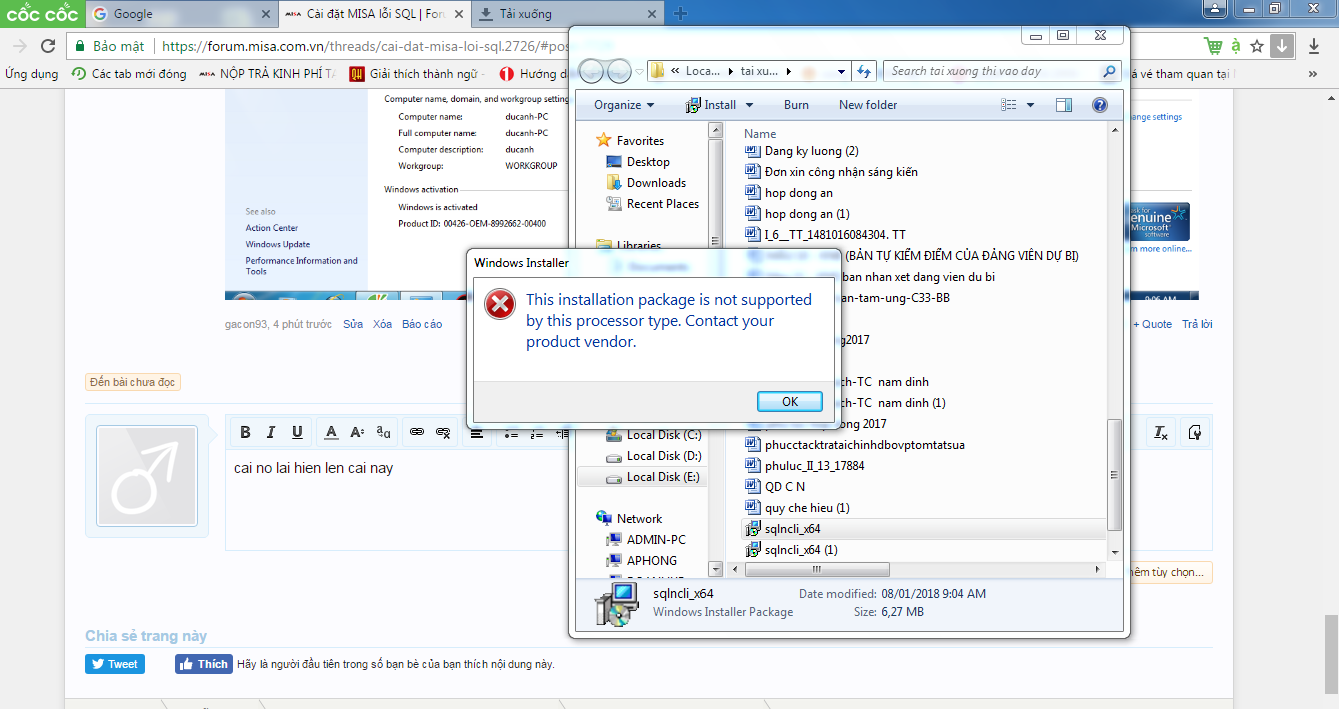Select ADMIN-PC under Network
Viewport: 1339px width, 709px height.
[646, 540]
